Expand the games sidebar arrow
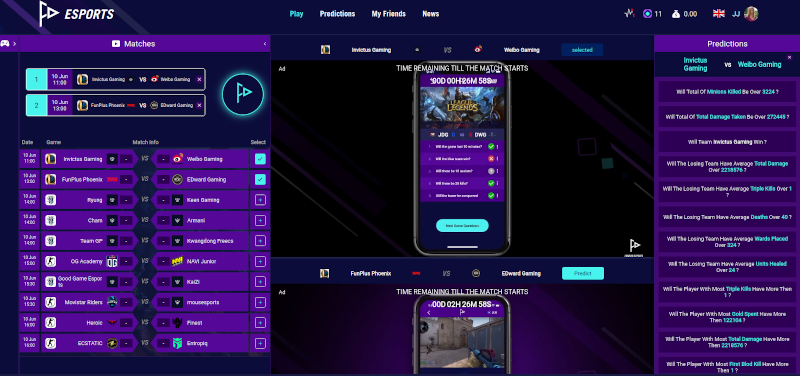The height and width of the screenshot is (376, 800). (14, 43)
